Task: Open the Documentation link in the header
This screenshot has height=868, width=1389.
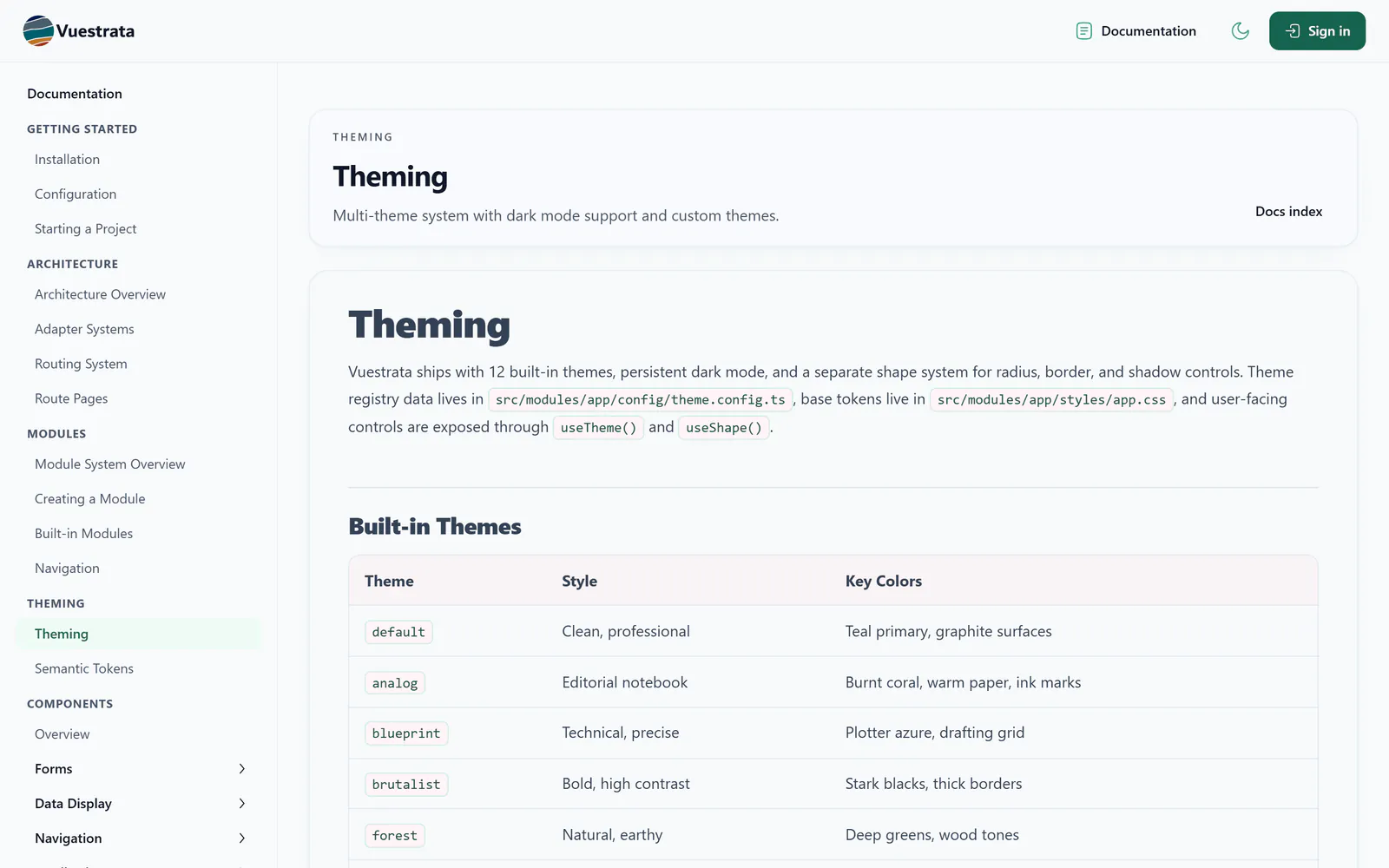Action: click(1136, 31)
